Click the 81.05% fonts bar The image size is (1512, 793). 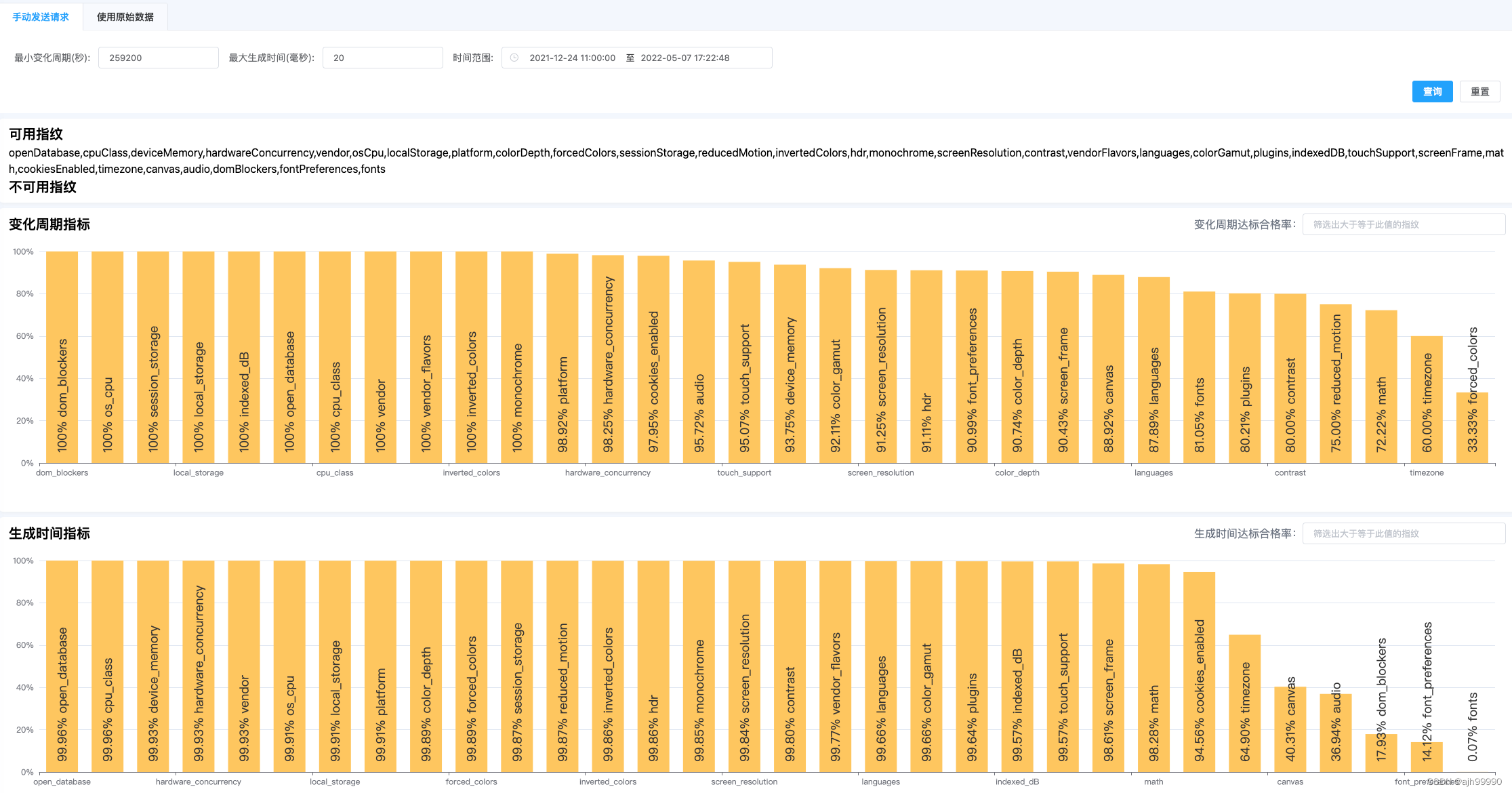point(1199,378)
